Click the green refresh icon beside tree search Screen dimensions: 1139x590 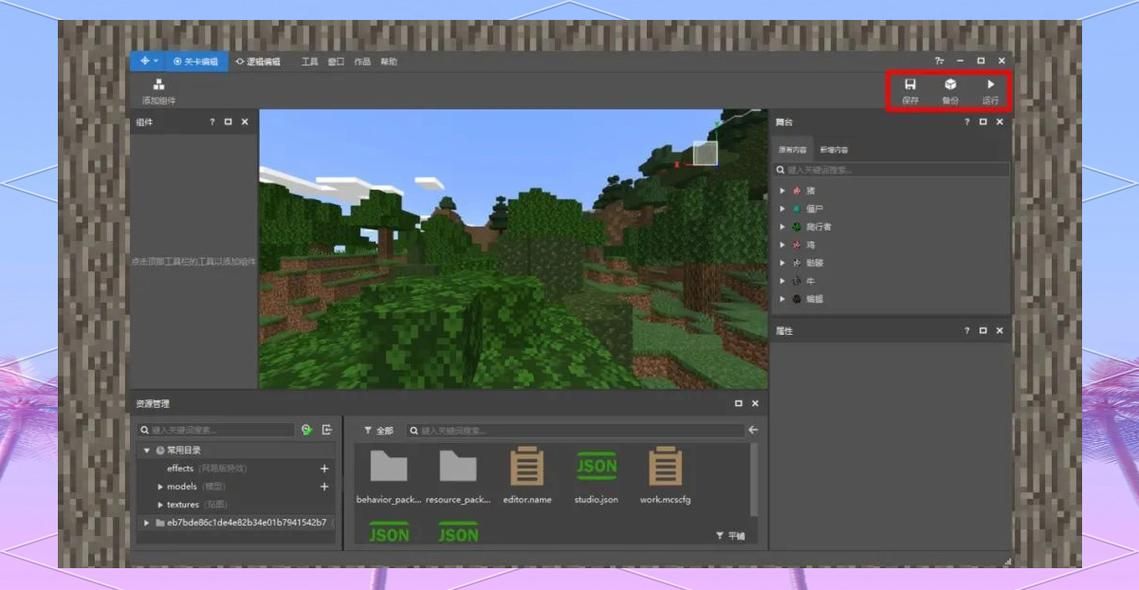307,430
